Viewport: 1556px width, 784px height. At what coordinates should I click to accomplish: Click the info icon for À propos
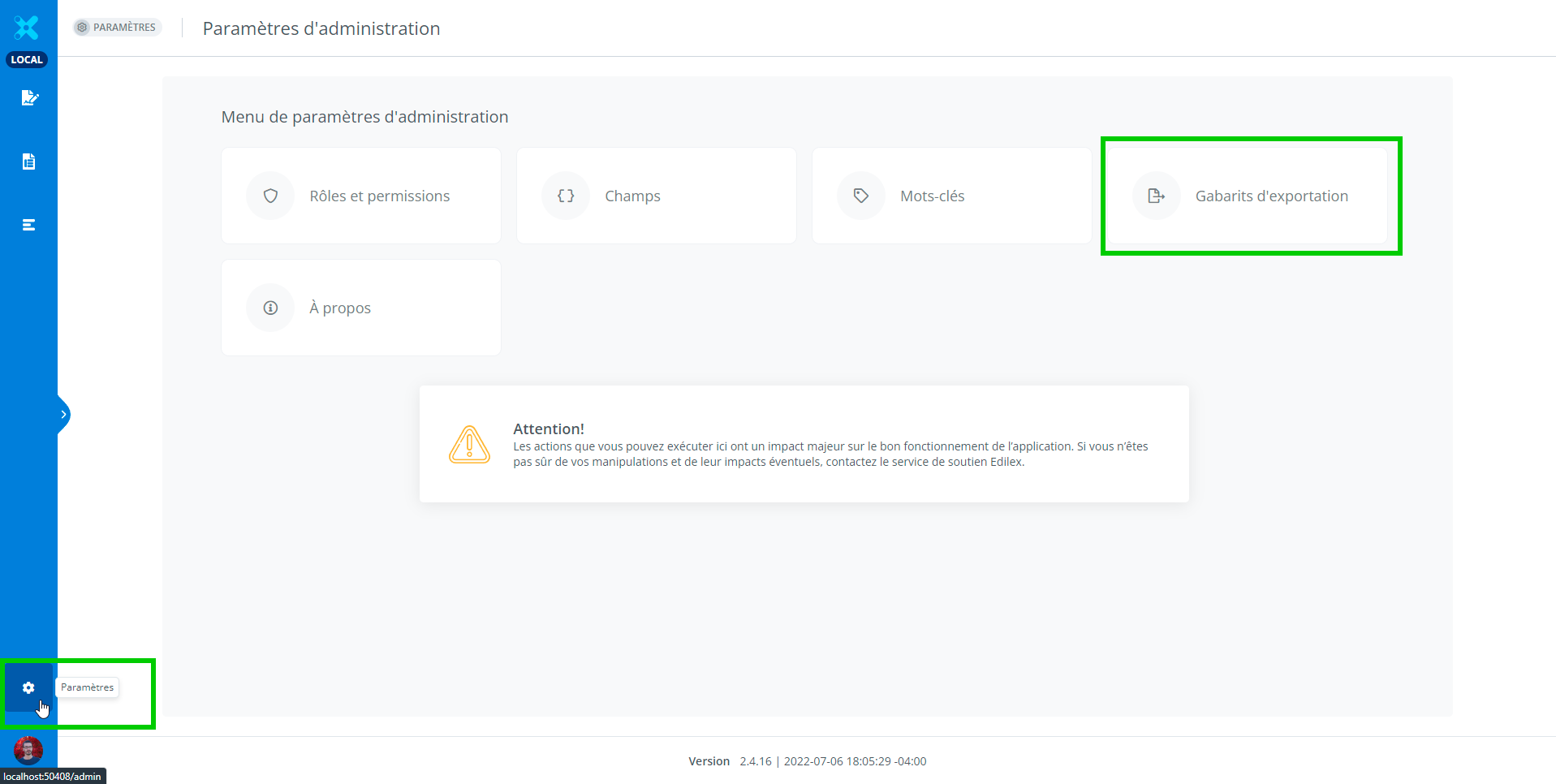coord(270,308)
